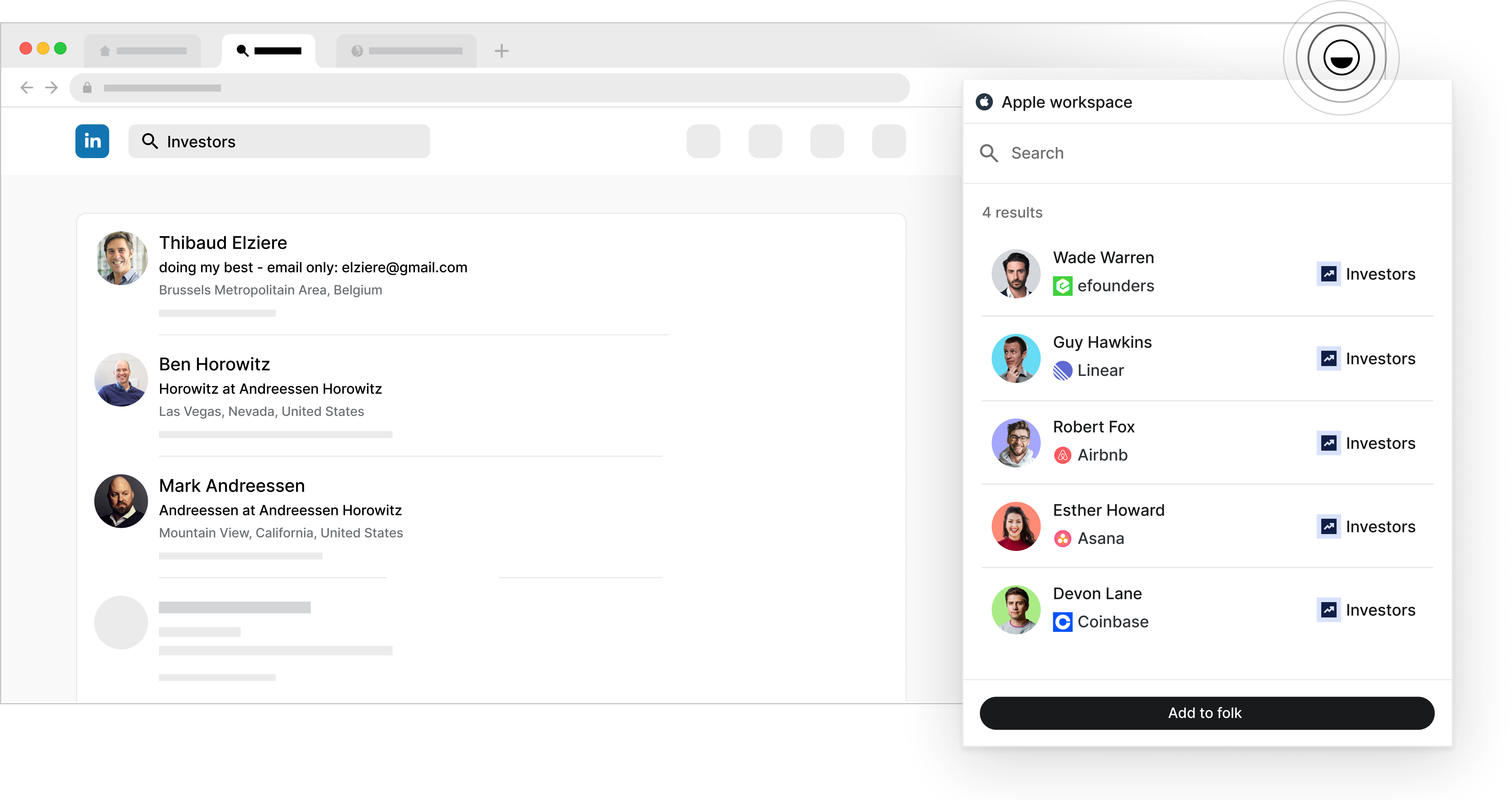Select the Wade Warren contact avatar
This screenshot has width=1512, height=800.
coord(1016,274)
